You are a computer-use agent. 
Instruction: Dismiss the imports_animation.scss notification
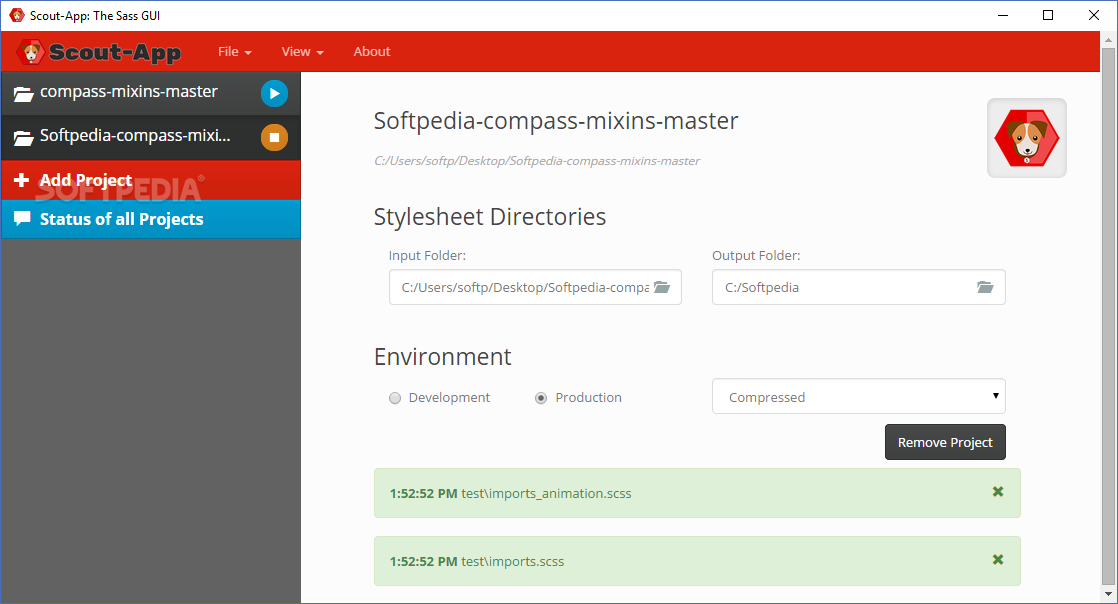coord(998,491)
